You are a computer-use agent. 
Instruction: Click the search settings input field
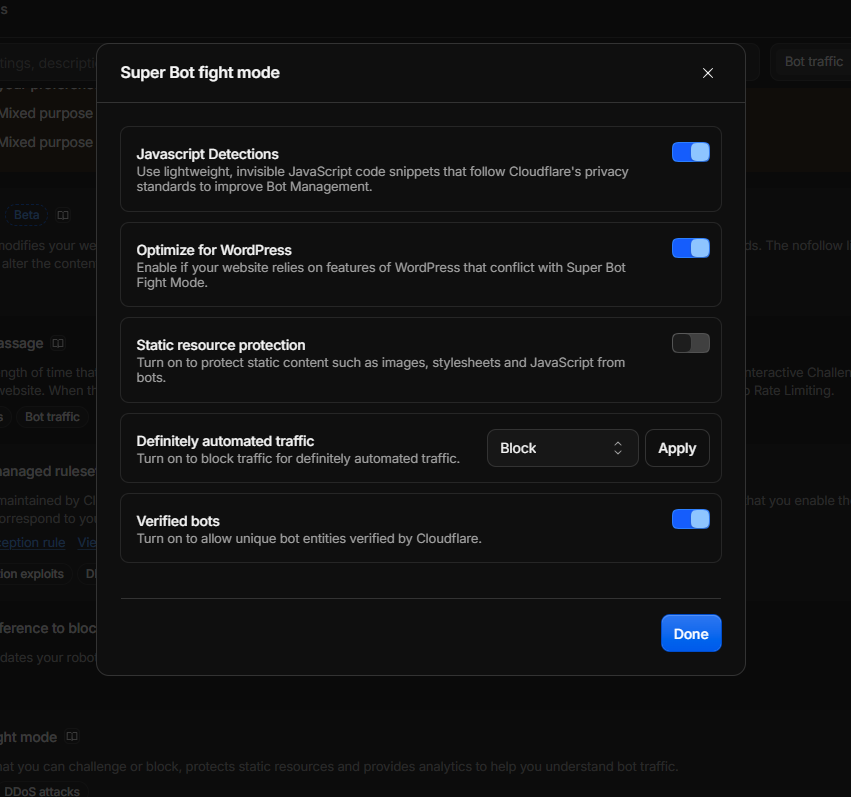point(48,63)
